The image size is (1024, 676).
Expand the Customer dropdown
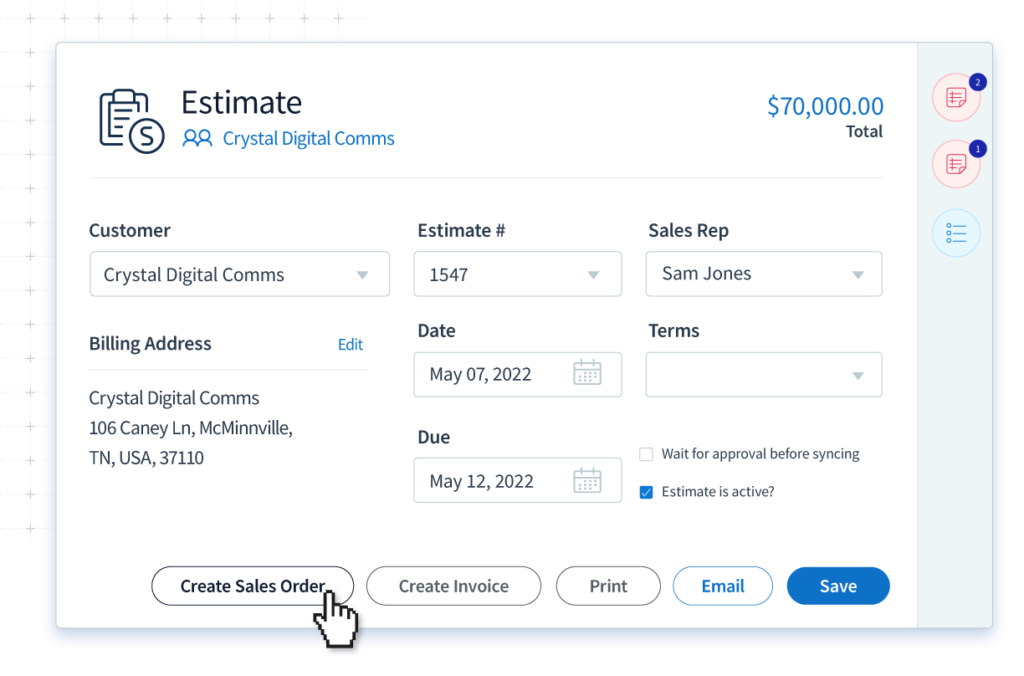362,275
